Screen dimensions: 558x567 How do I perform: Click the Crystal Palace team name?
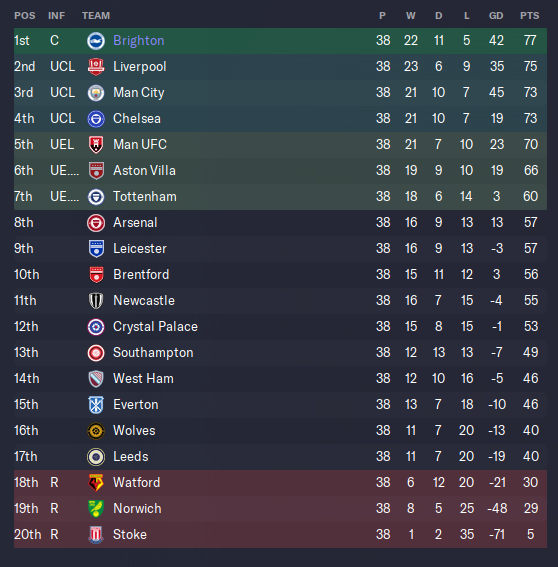(x=155, y=327)
